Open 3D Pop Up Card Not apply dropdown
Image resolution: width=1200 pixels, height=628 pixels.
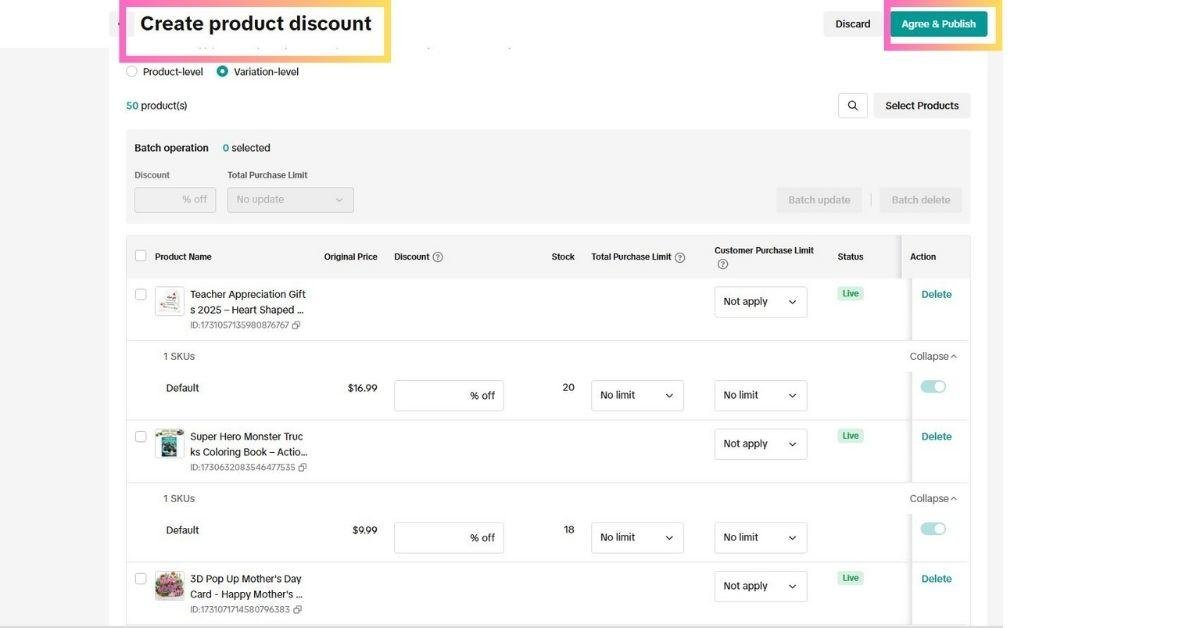[760, 586]
